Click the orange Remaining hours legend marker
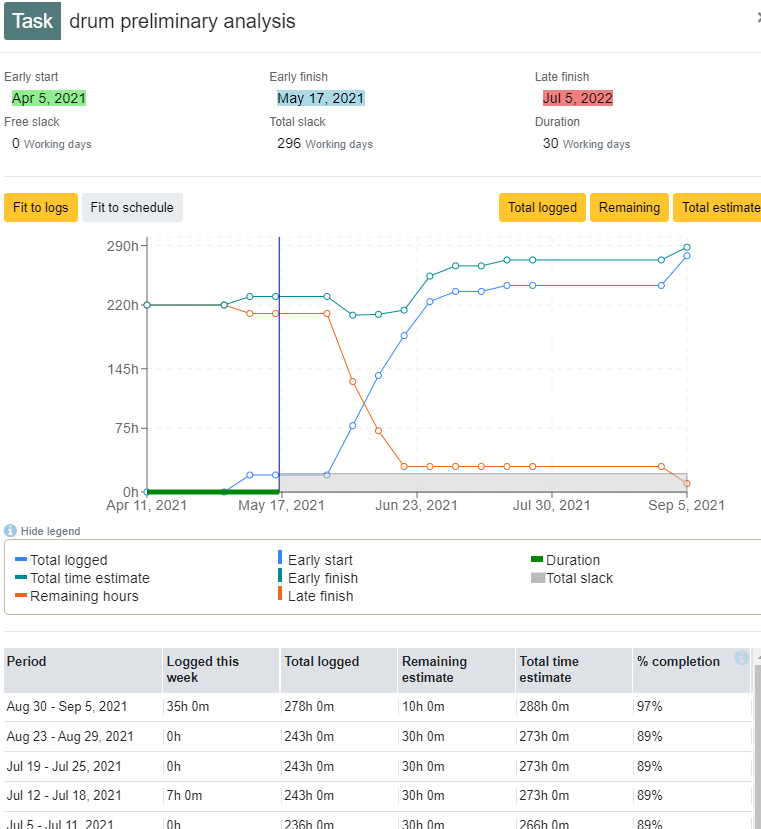Screen dimensions: 761x829 pos(21,595)
